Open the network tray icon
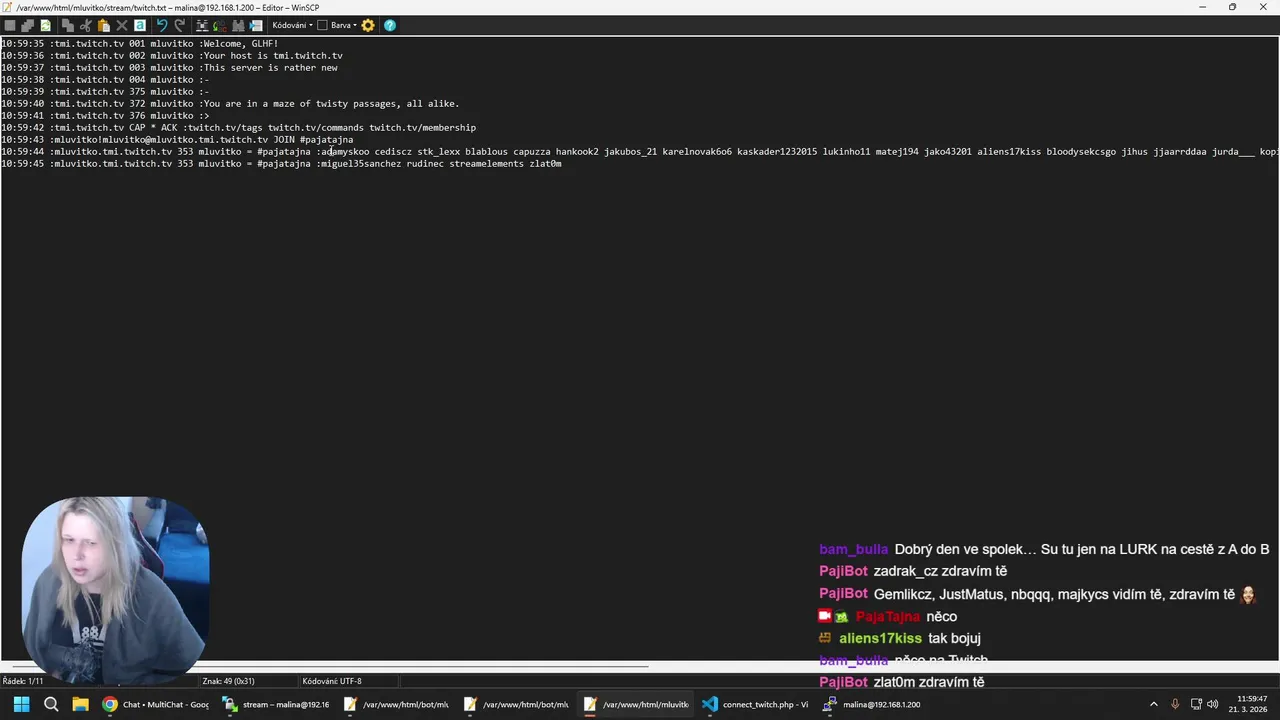The width and height of the screenshot is (1280, 720). point(1196,704)
